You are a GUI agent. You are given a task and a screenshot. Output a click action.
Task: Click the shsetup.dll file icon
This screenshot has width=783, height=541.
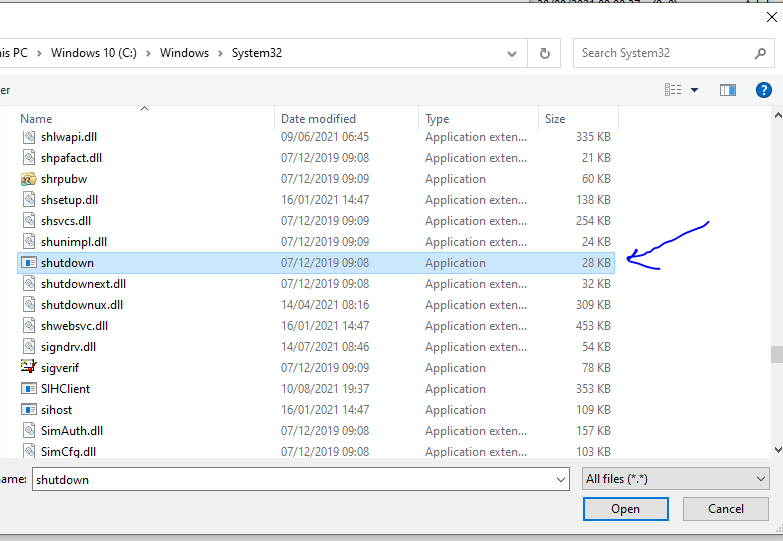pos(29,200)
